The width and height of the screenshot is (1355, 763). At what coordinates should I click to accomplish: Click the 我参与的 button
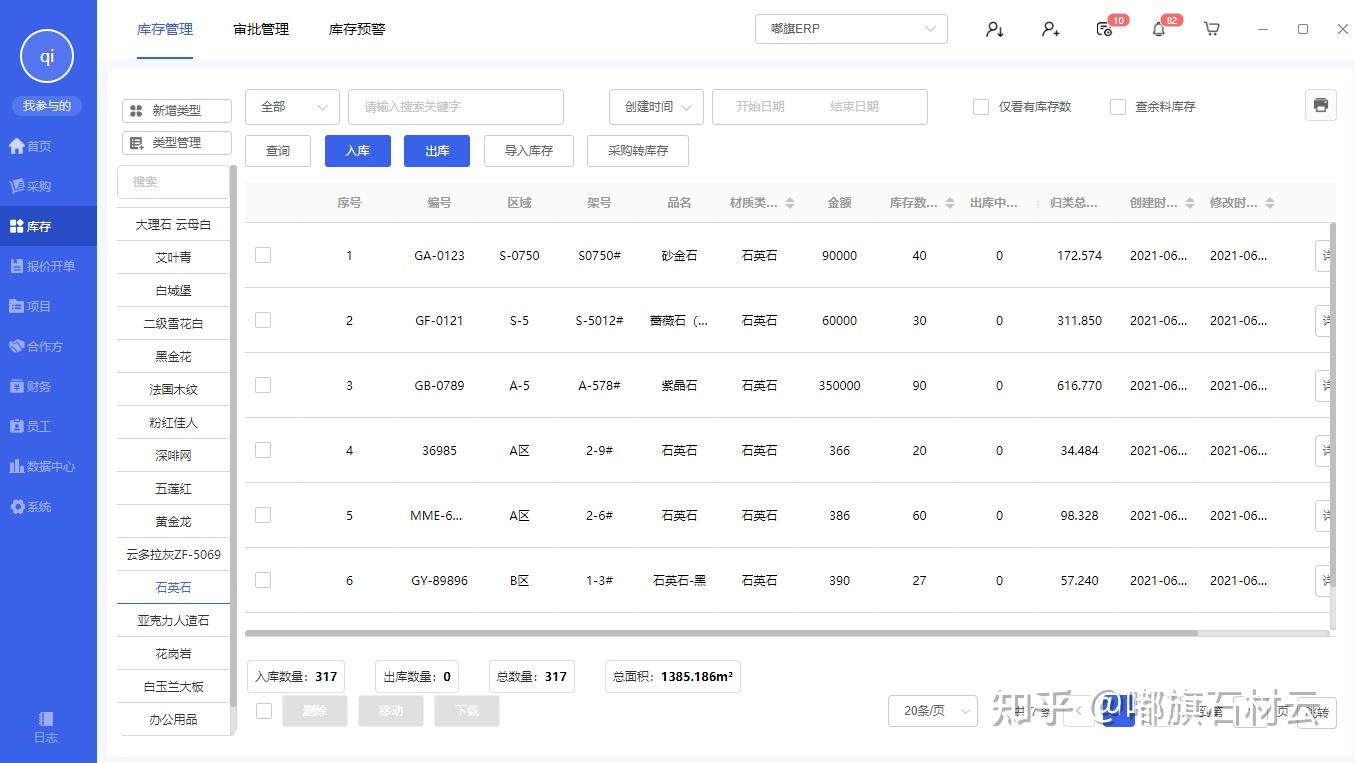tap(47, 106)
